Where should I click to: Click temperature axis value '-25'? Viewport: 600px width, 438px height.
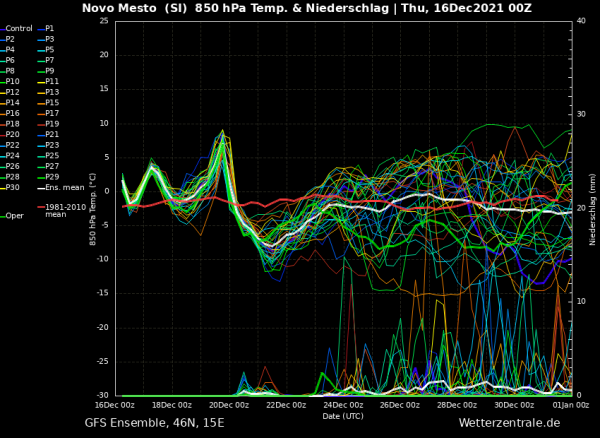102,361
